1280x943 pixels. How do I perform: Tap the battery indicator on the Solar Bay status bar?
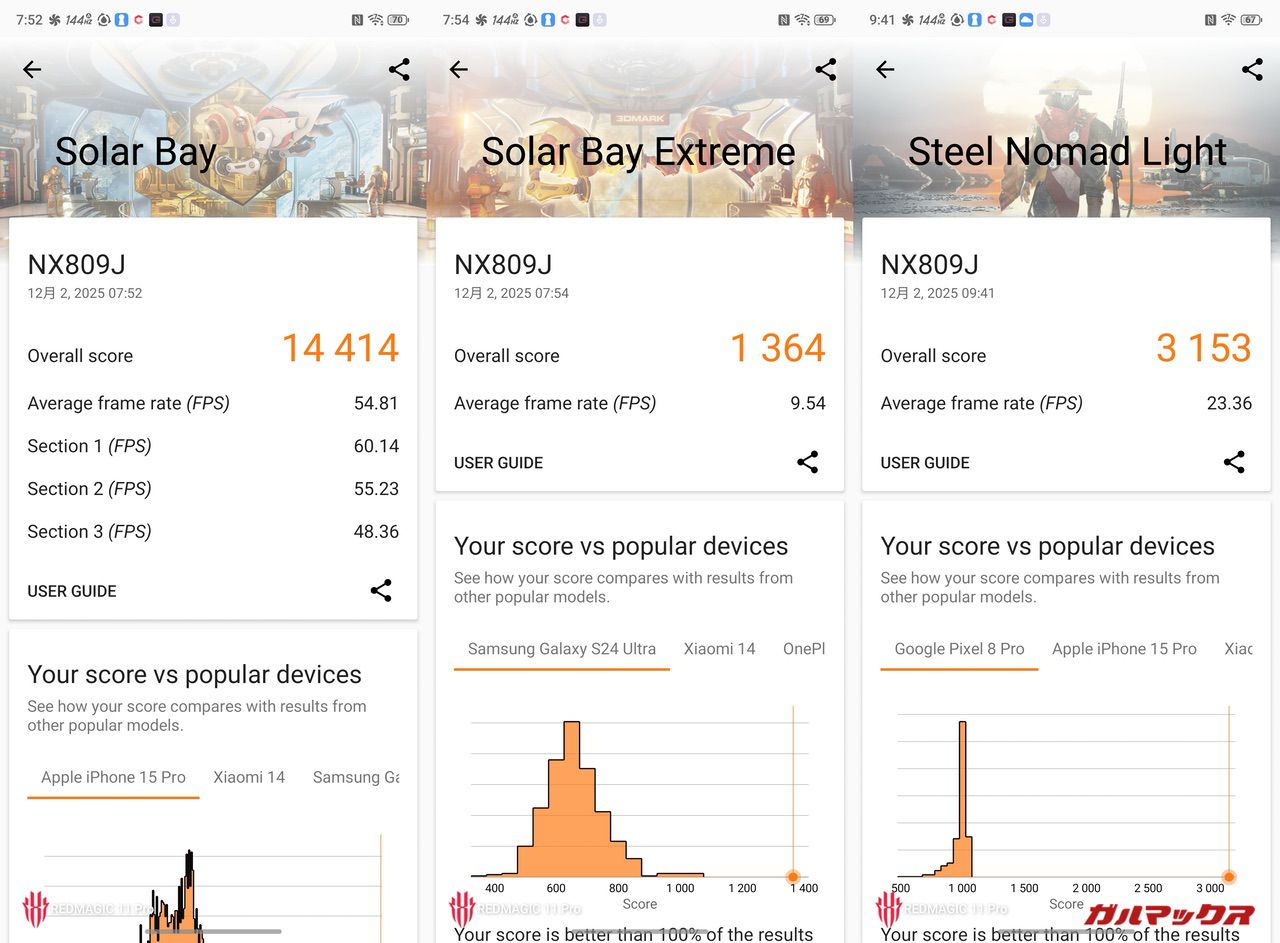(x=398, y=20)
